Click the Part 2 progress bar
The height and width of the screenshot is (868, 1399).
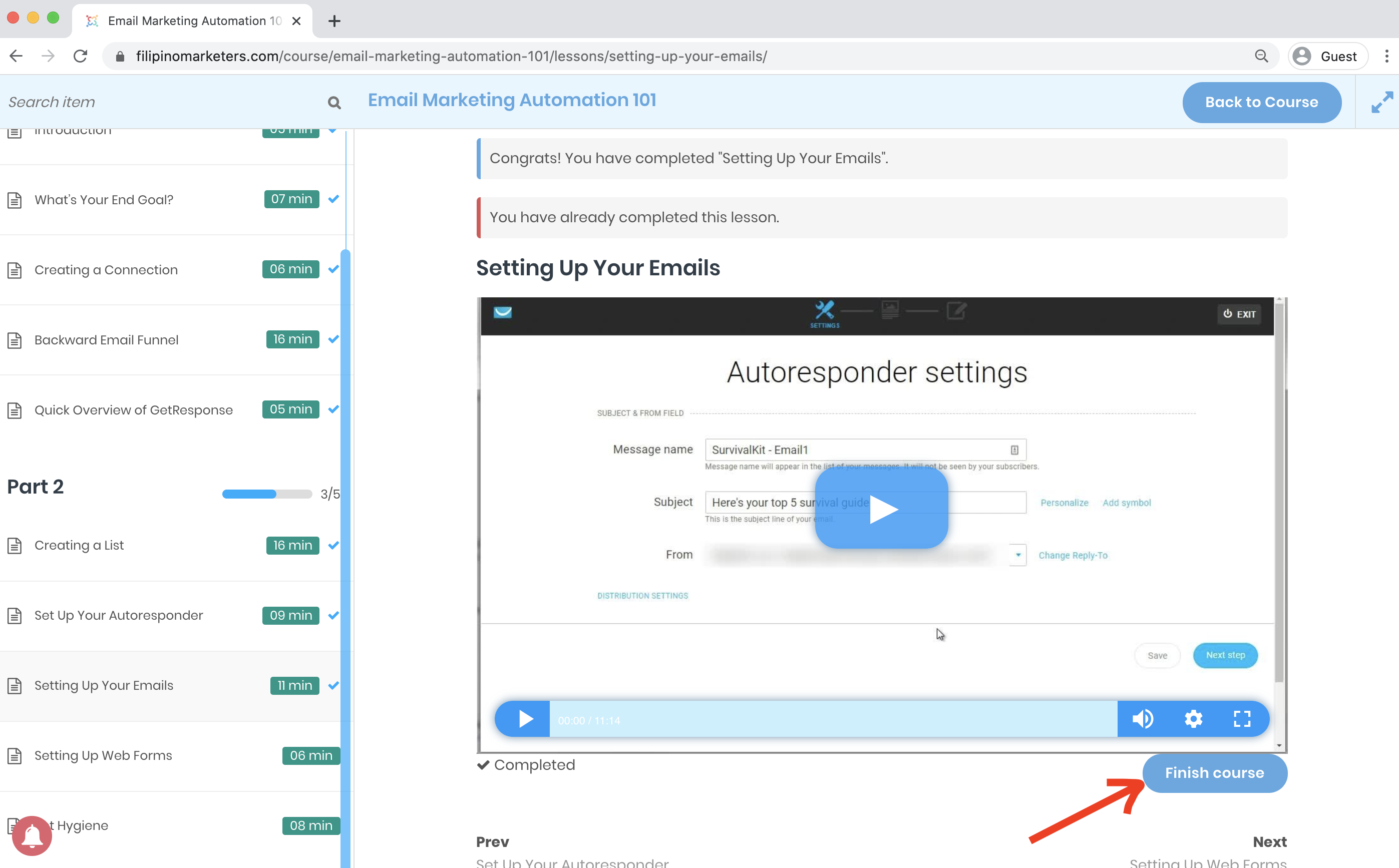tap(267, 494)
